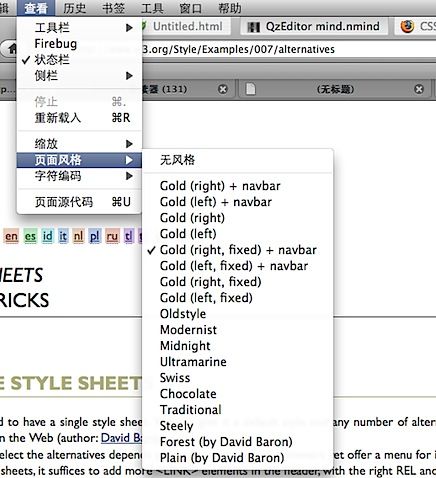Viewport: 436px width, 478px height.
Task: Choose Forest (by David Baron) style
Action: [x=237, y=442]
